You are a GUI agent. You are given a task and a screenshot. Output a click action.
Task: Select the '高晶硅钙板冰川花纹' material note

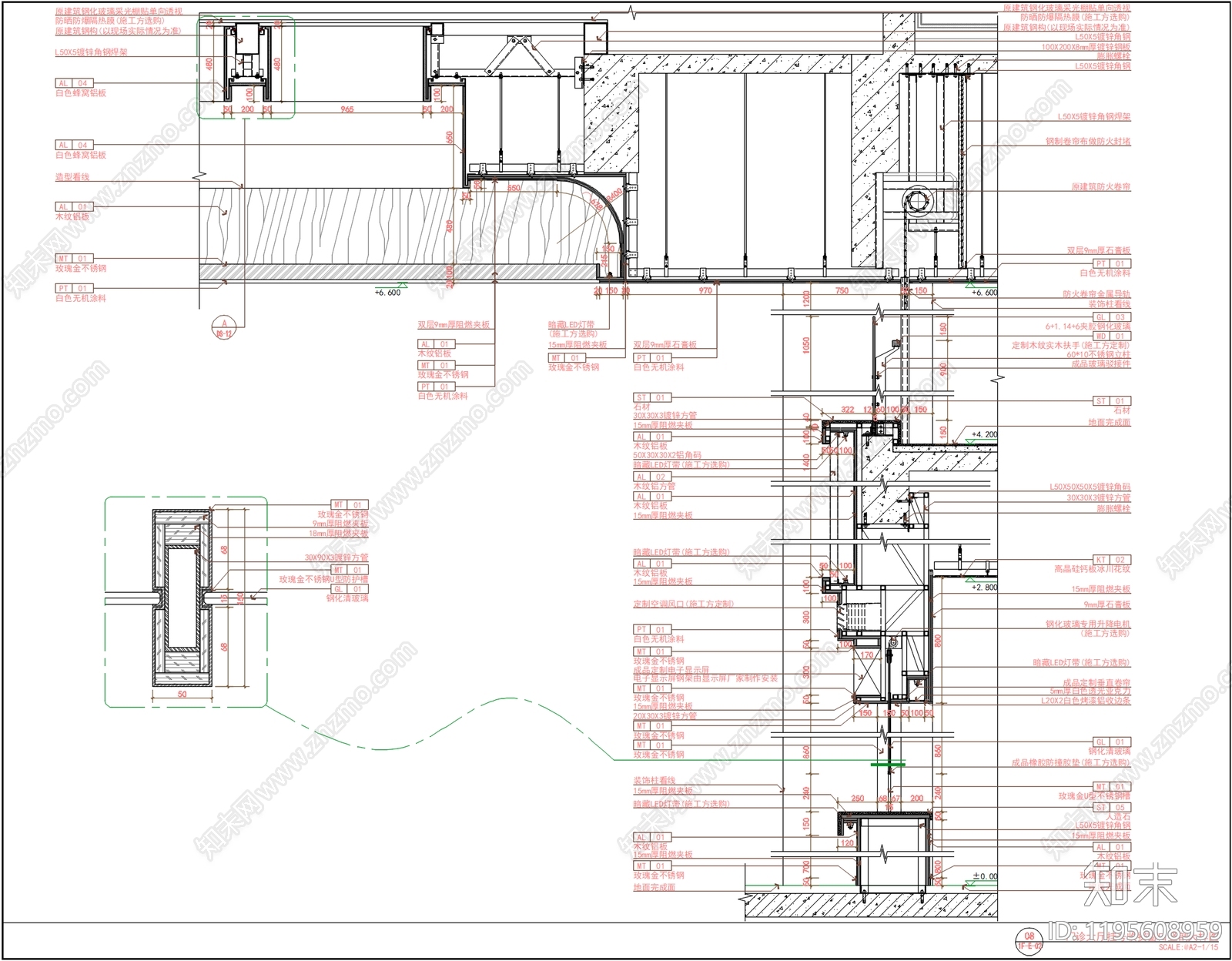tap(1093, 570)
